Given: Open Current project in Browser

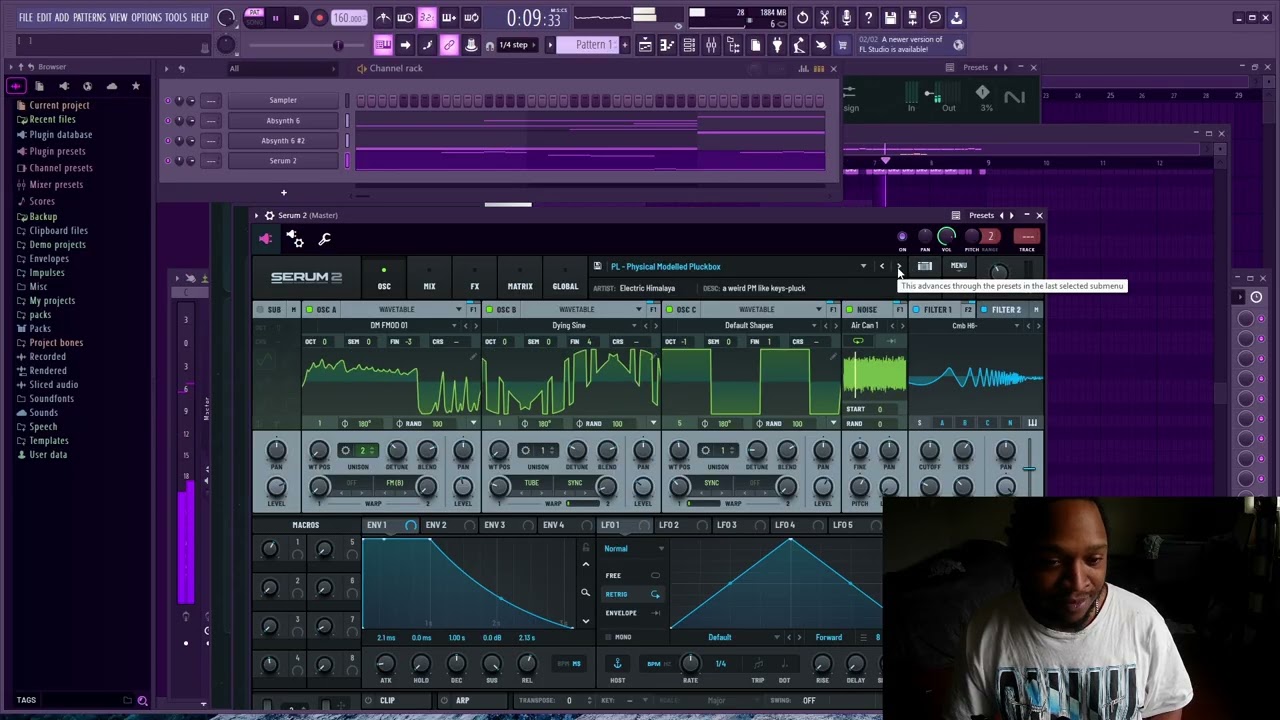Looking at the screenshot, I should 59,105.
